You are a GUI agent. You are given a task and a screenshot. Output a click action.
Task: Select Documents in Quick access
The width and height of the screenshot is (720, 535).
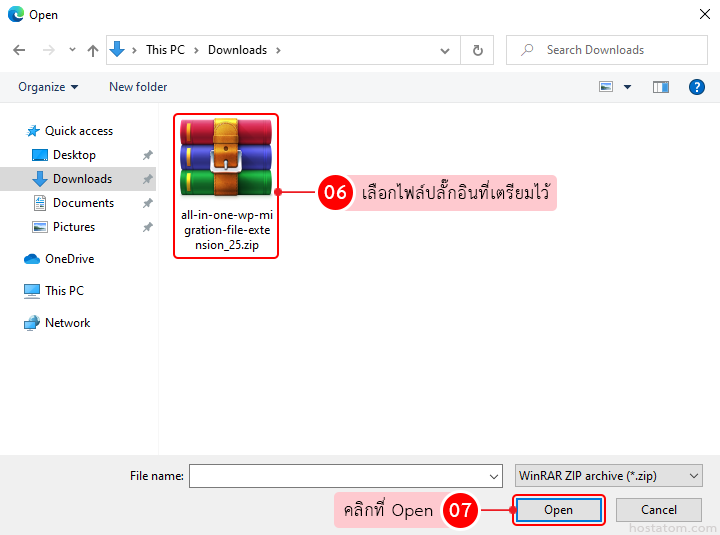(x=83, y=203)
